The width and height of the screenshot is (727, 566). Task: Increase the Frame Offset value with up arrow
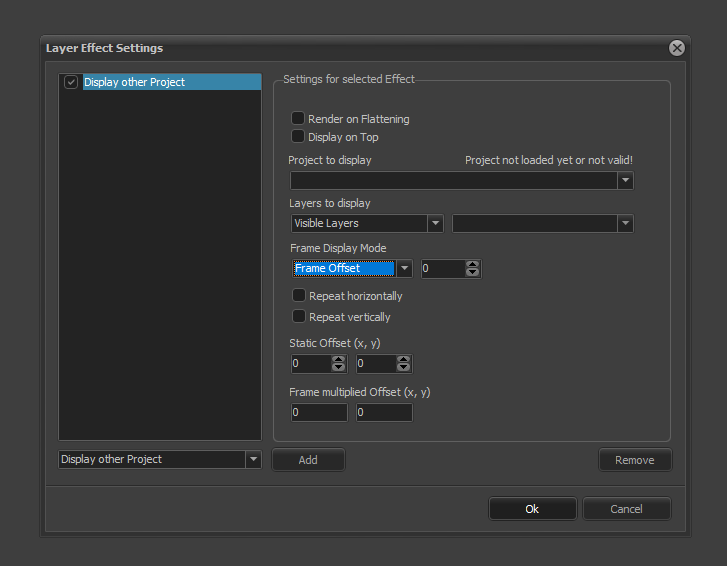click(x=473, y=264)
